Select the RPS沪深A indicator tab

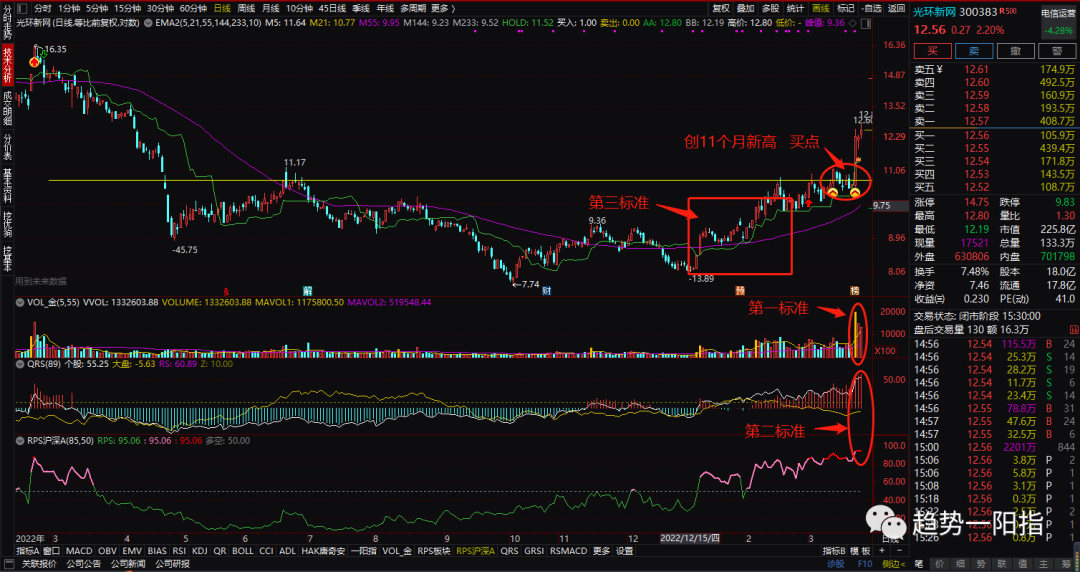475,551
